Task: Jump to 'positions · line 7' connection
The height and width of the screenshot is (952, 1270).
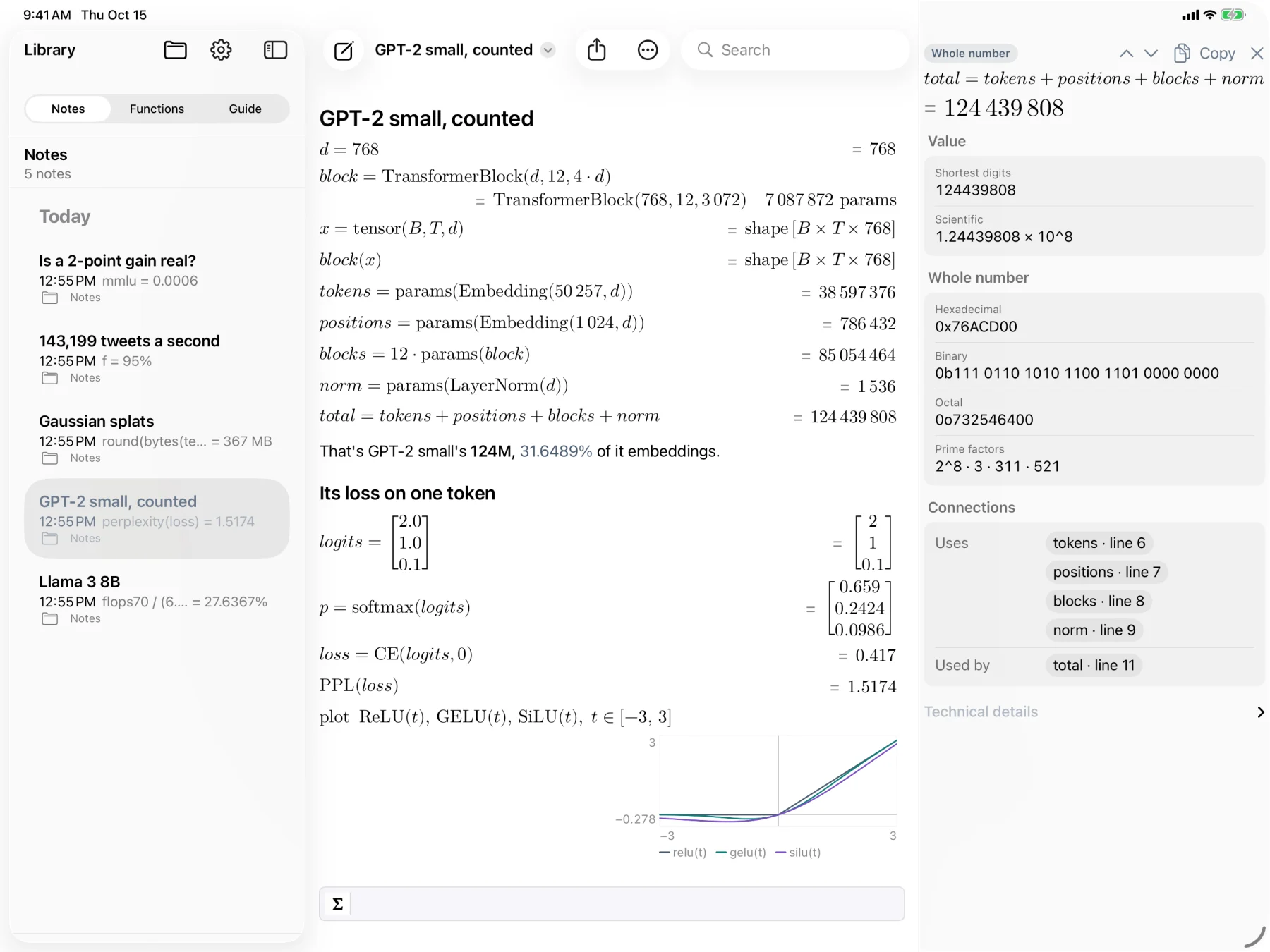Action: 1106,572
